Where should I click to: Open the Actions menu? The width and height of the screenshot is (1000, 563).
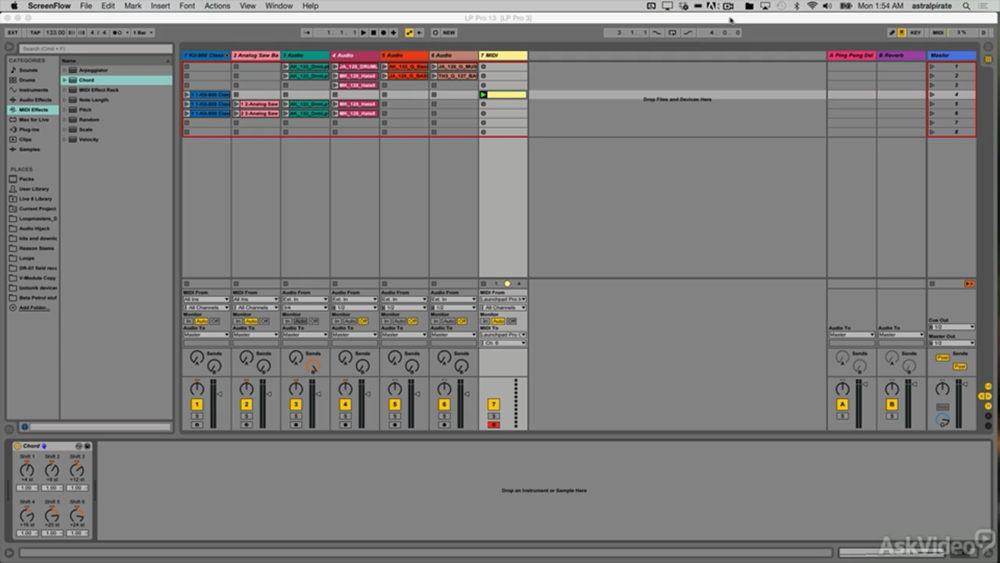coord(217,6)
